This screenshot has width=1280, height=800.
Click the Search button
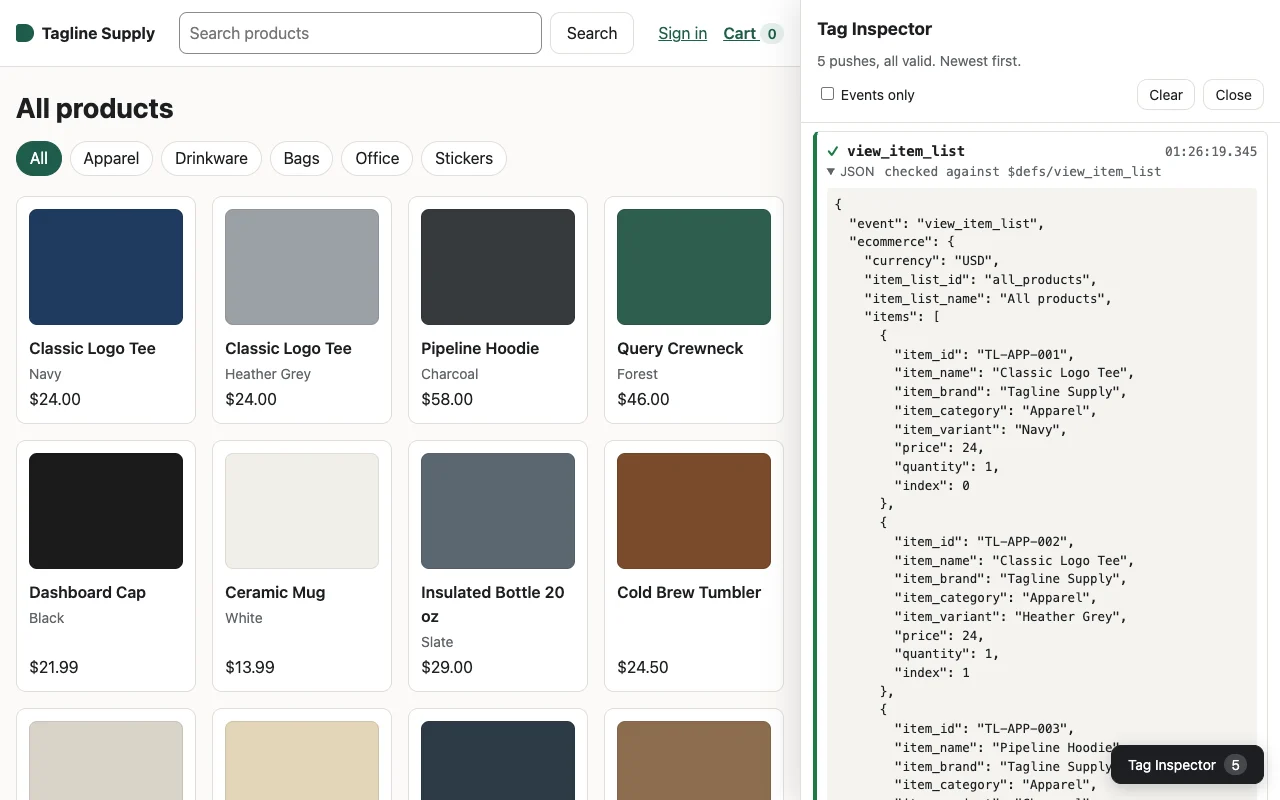click(x=592, y=33)
